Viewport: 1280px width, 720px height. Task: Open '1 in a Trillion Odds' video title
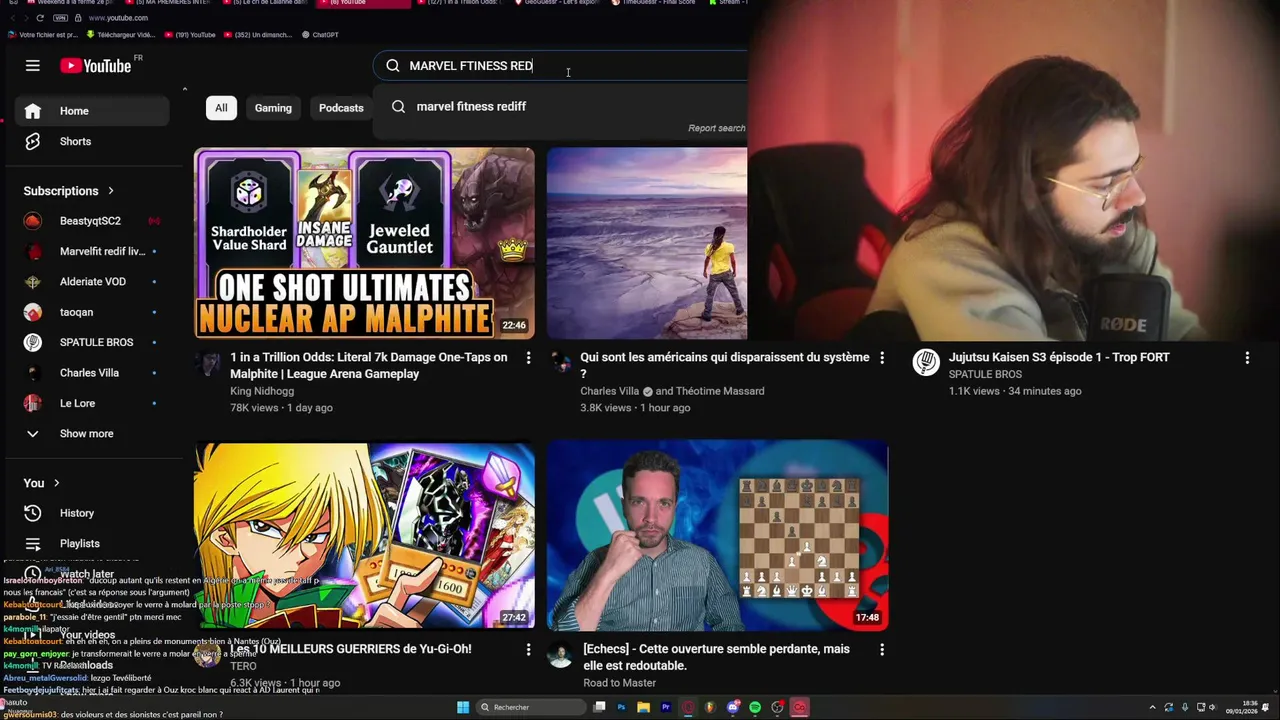click(x=369, y=366)
